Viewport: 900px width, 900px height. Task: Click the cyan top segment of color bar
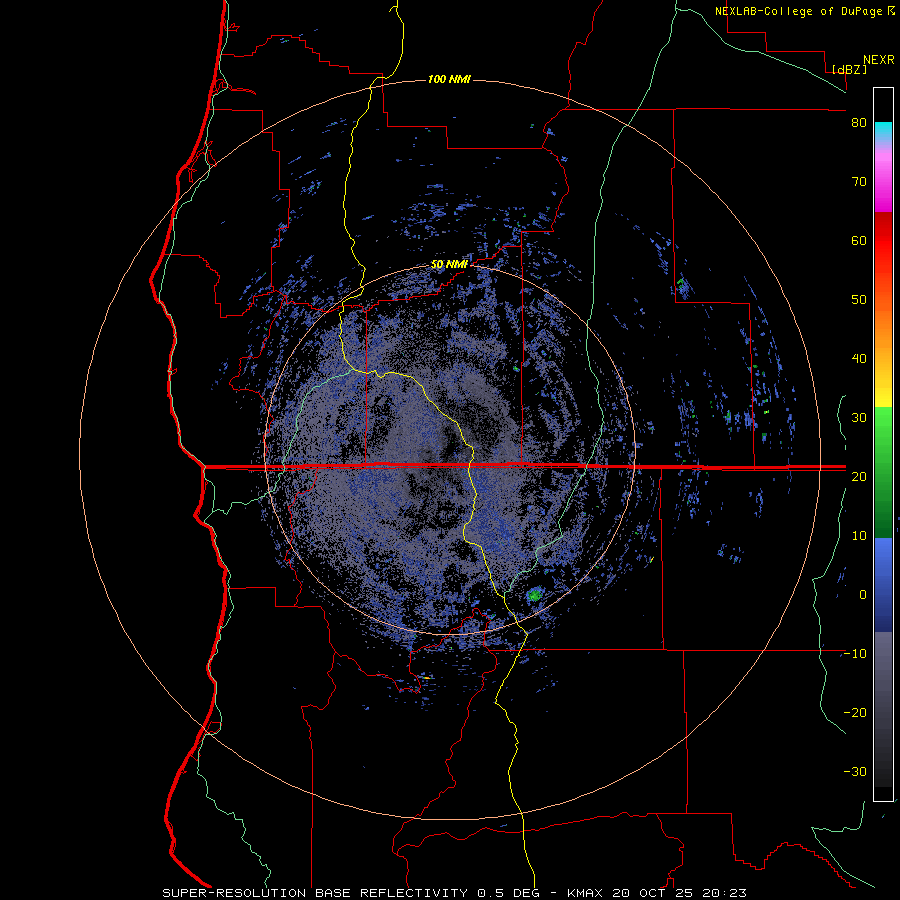pos(883,131)
